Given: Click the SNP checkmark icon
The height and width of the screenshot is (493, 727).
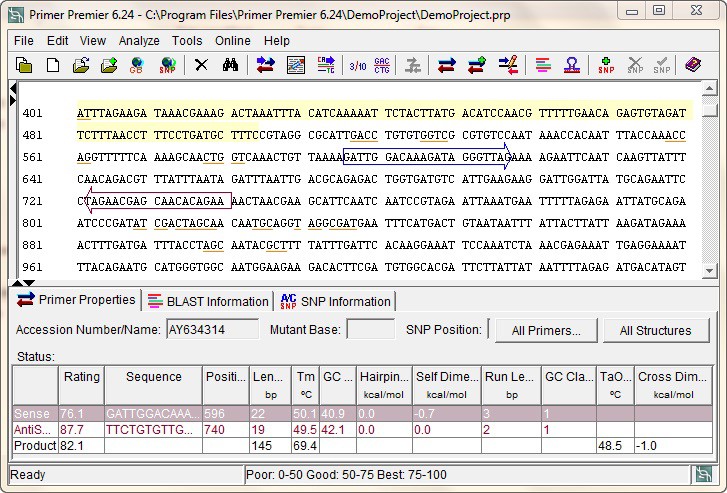Looking at the screenshot, I should click(x=662, y=65).
